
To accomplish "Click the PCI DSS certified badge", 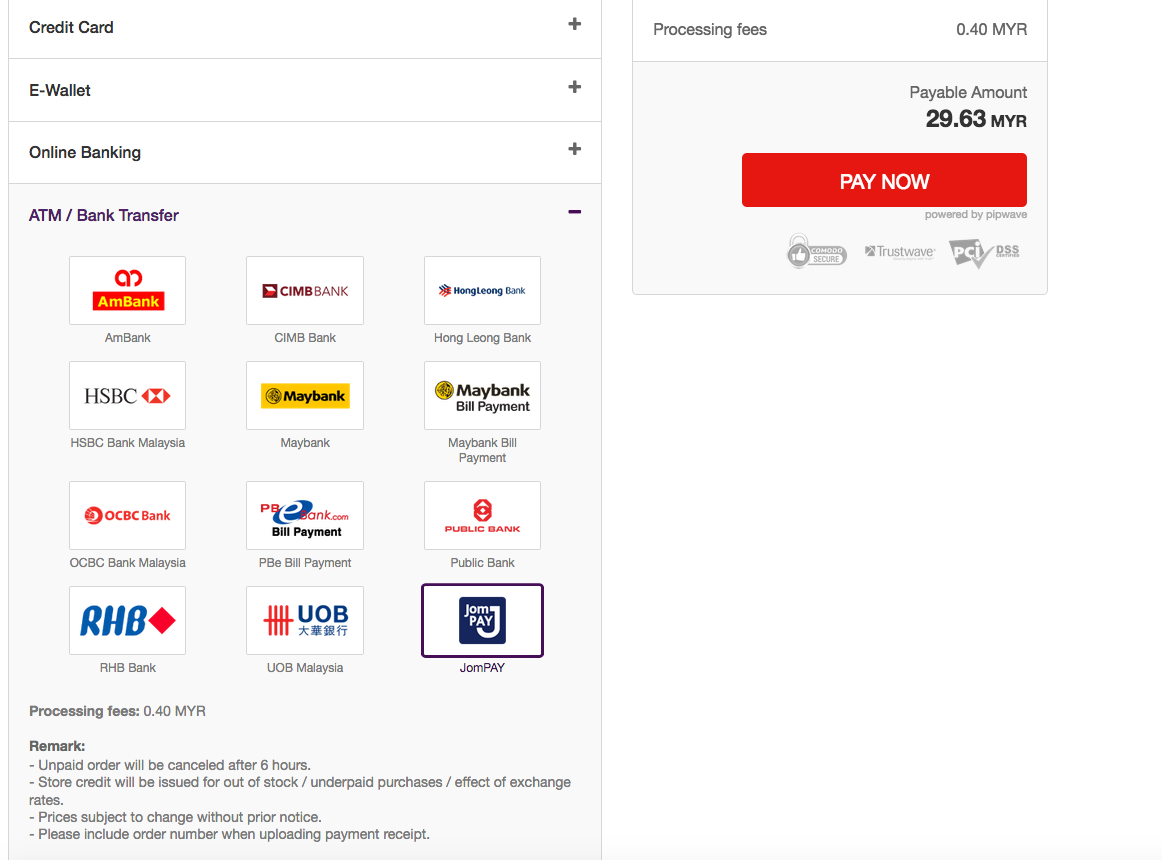I will tap(984, 252).
